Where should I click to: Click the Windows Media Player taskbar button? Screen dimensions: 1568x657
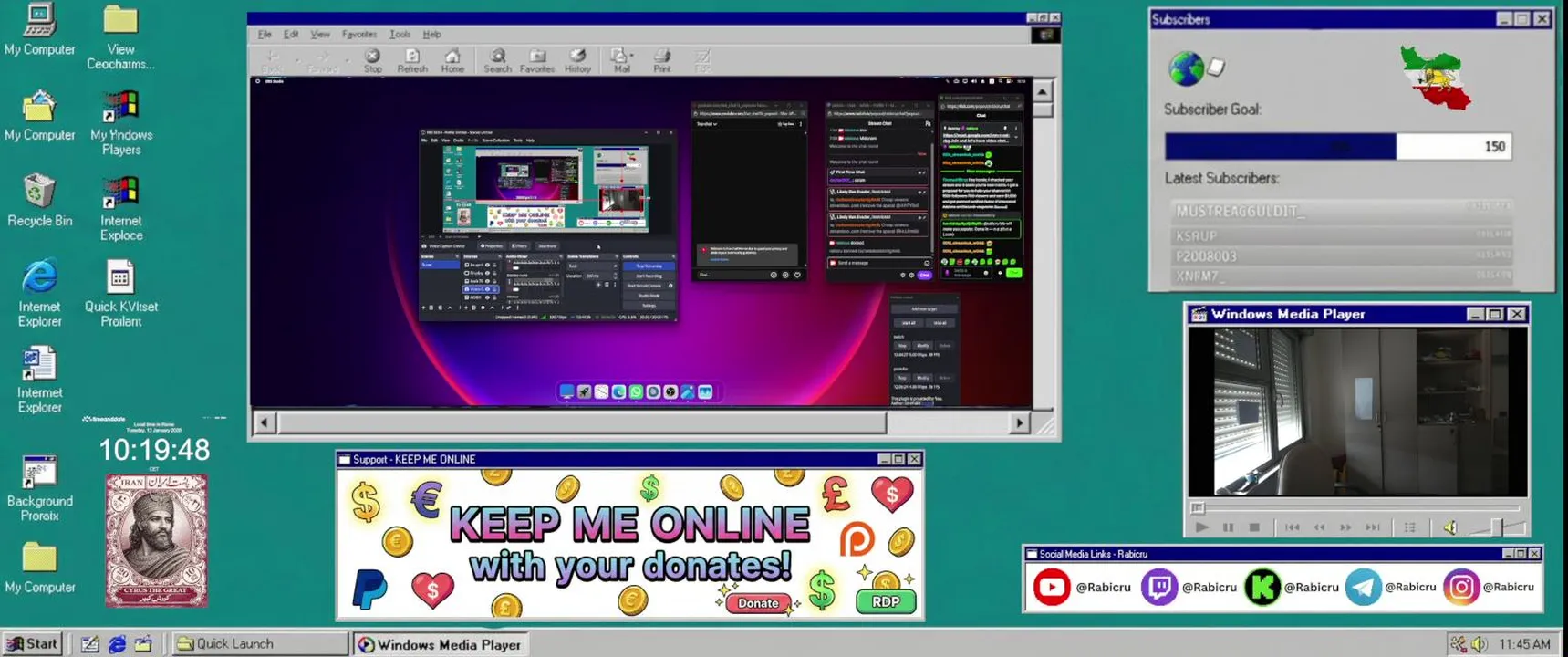440,644
